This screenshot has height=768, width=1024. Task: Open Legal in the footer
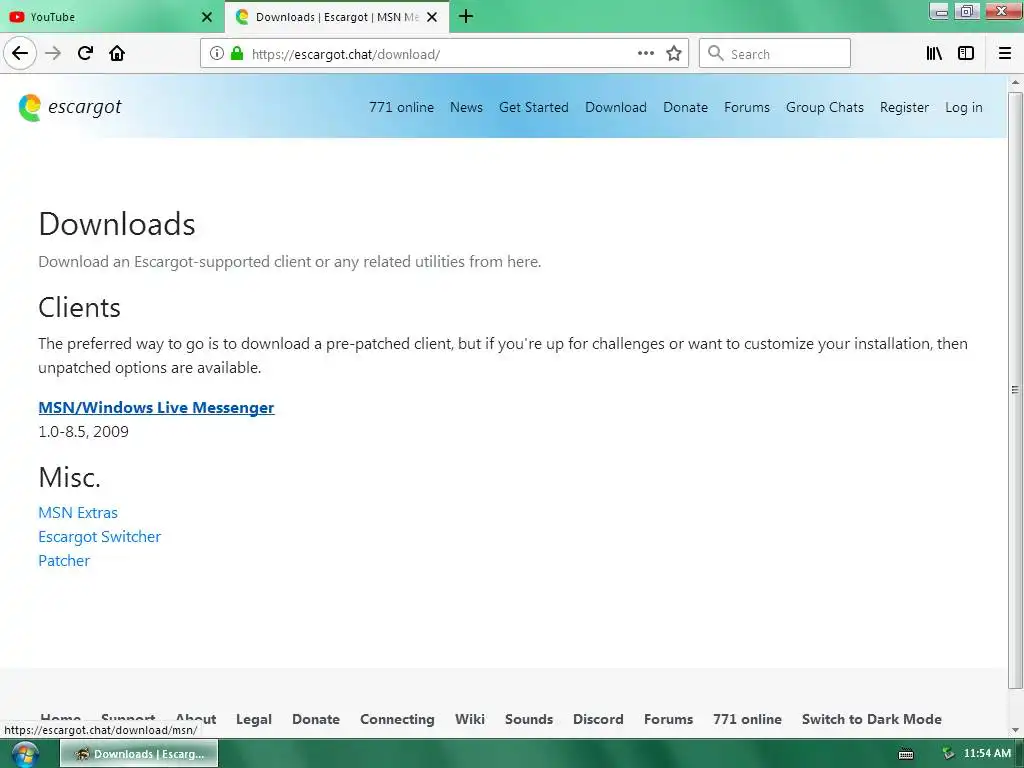pyautogui.click(x=253, y=719)
